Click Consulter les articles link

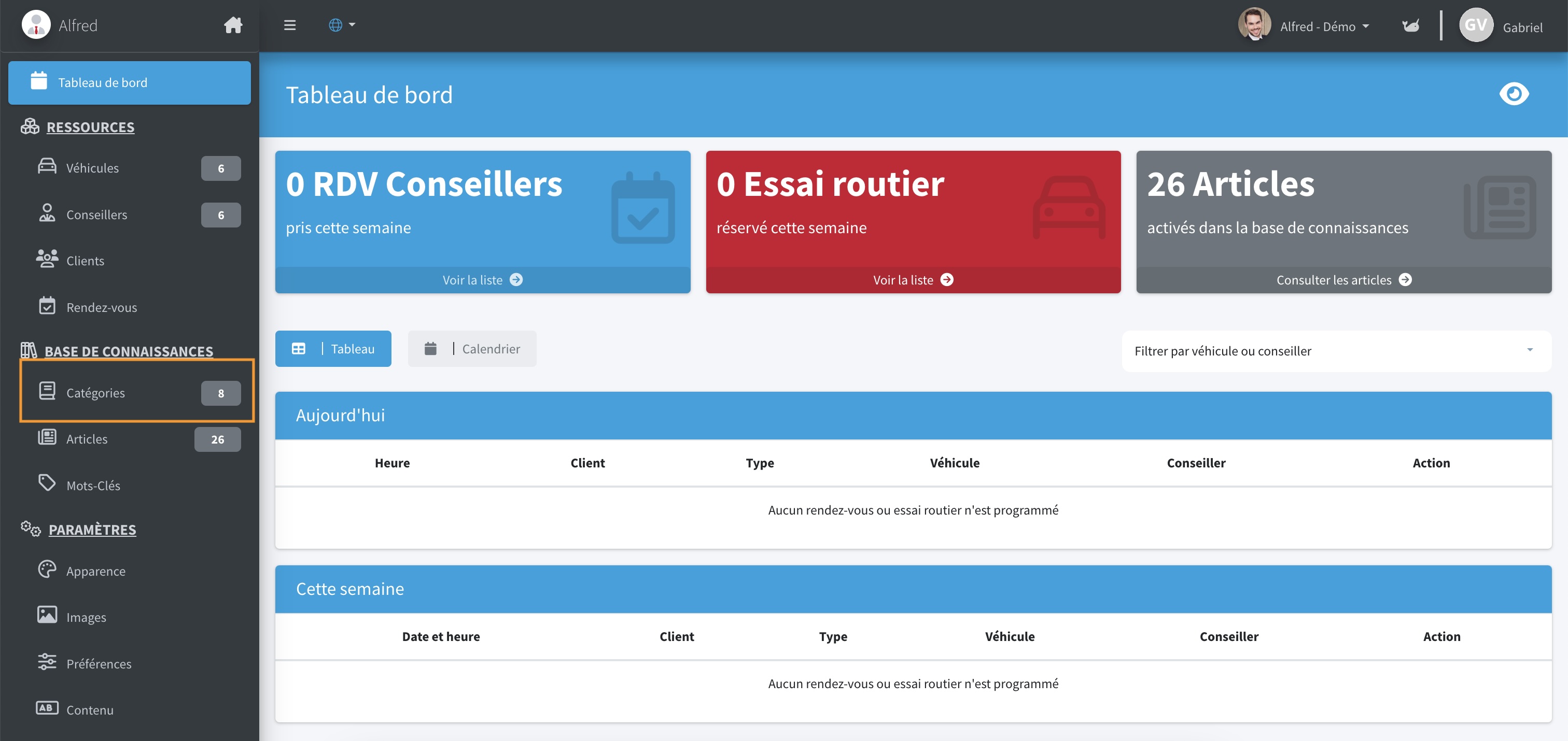click(x=1343, y=280)
